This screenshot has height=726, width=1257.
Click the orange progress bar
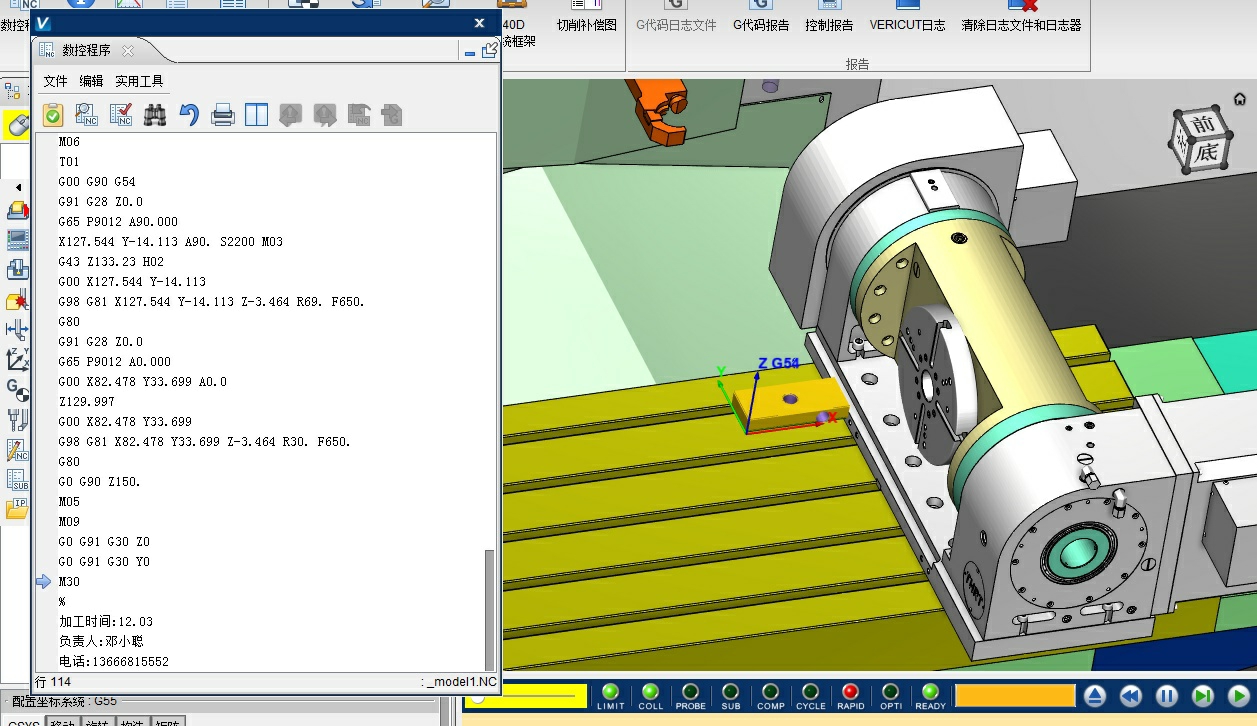tap(1015, 695)
